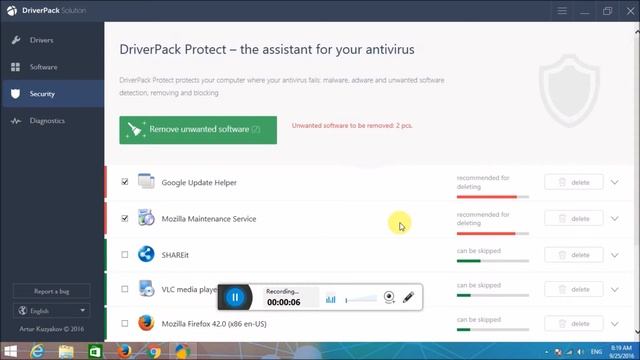
Task: Click the Software grid icon
Action: coord(16,67)
